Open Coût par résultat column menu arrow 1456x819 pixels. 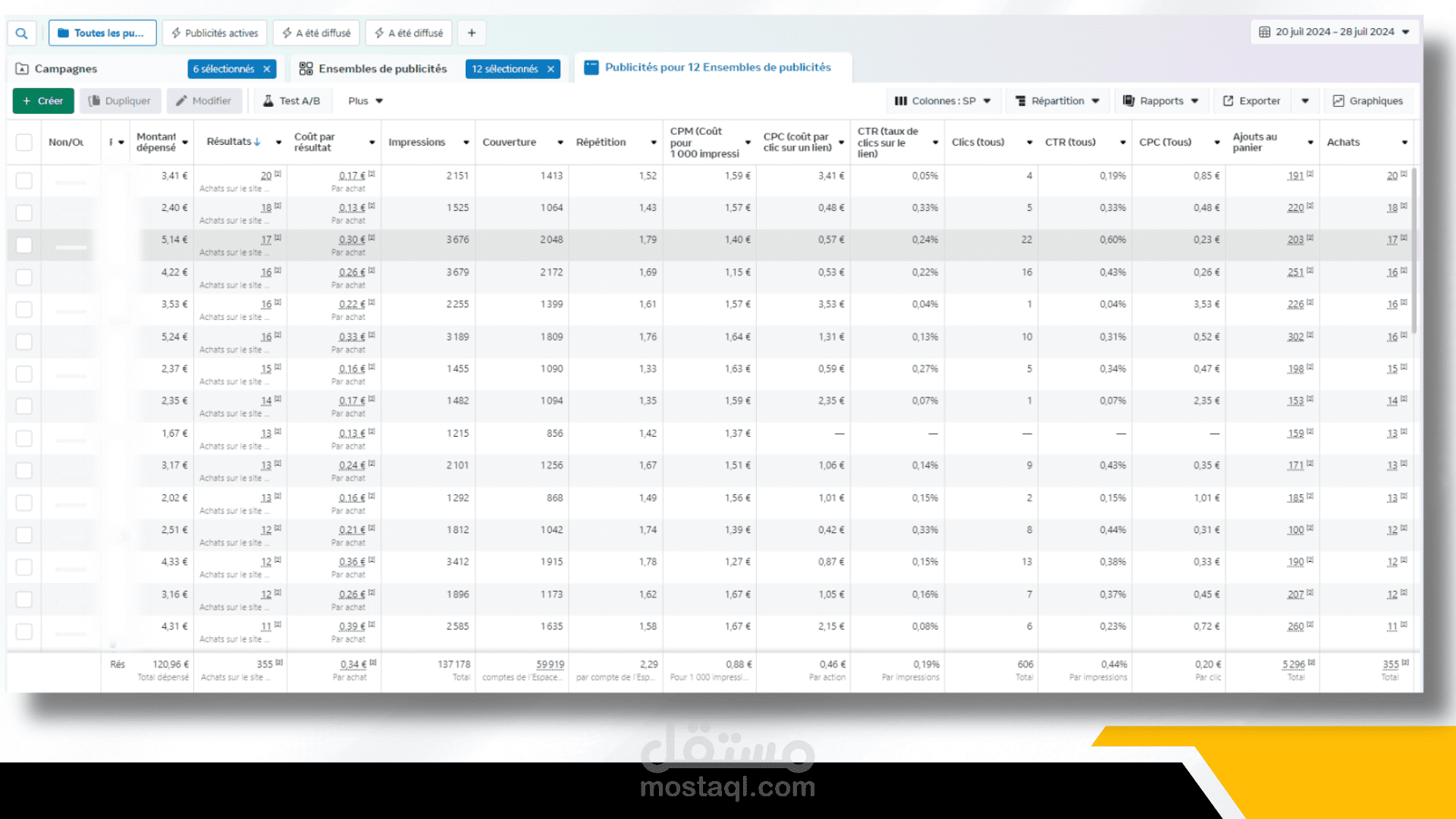tap(372, 143)
